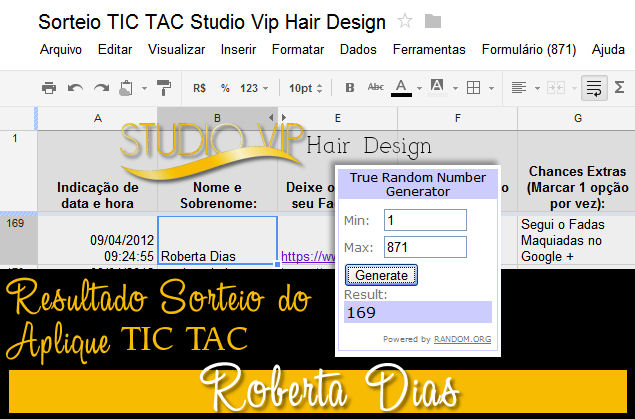Screen dimensions: 635x419
Task: Click the sigma functions icon
Action: [x=619, y=87]
